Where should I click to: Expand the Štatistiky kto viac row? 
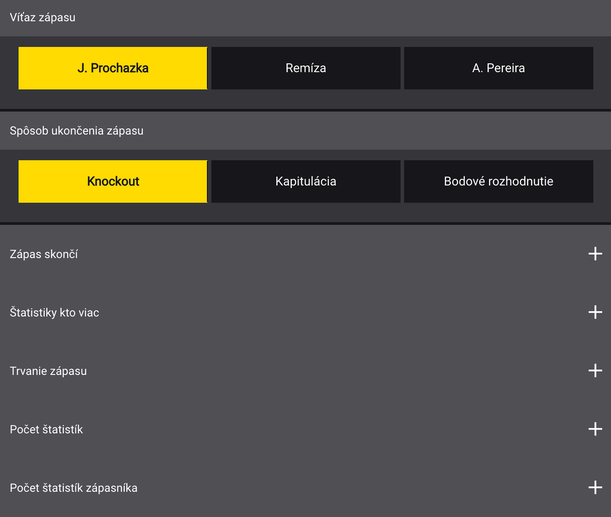click(306, 312)
